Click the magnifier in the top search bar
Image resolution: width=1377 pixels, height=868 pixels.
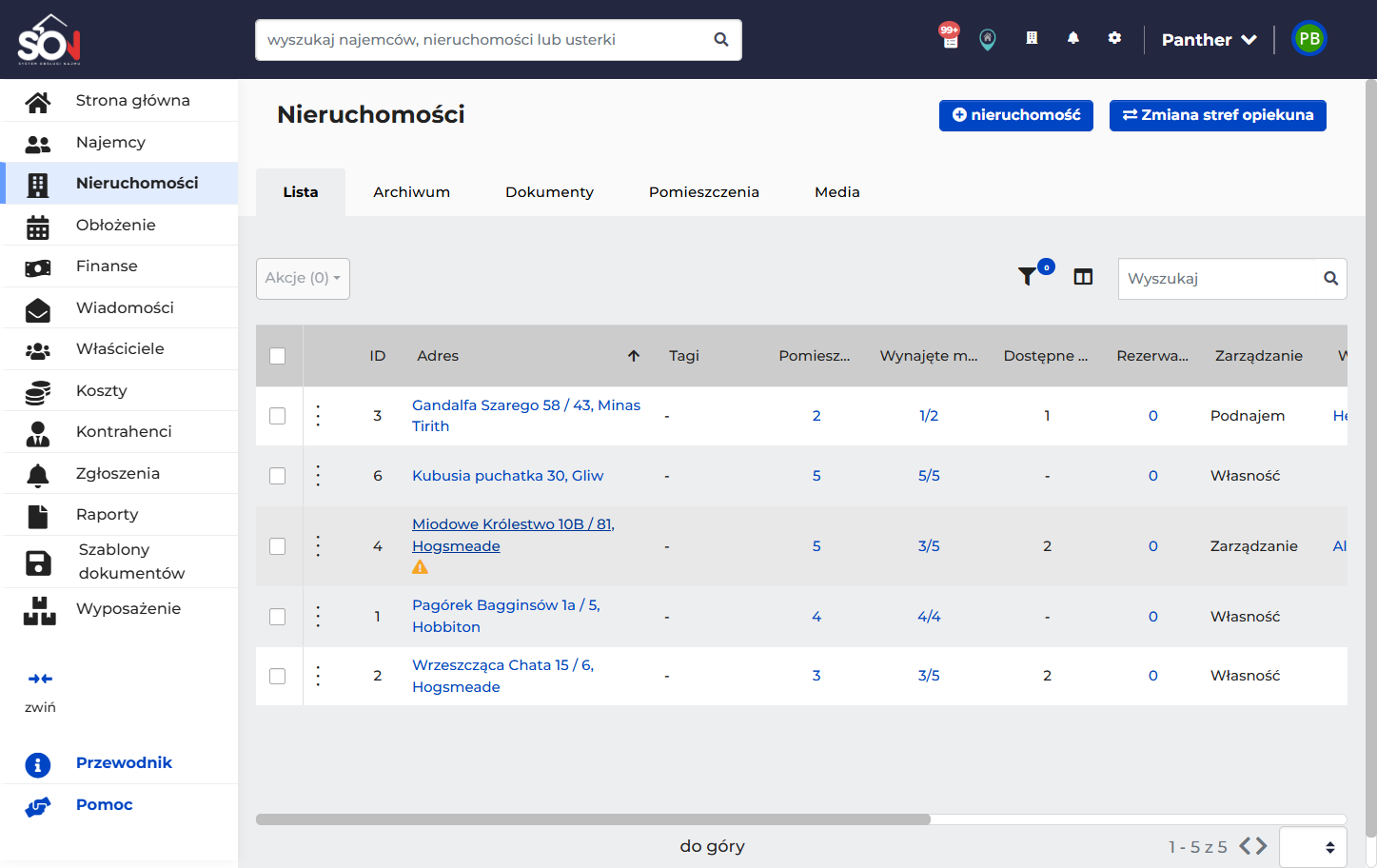coord(721,40)
